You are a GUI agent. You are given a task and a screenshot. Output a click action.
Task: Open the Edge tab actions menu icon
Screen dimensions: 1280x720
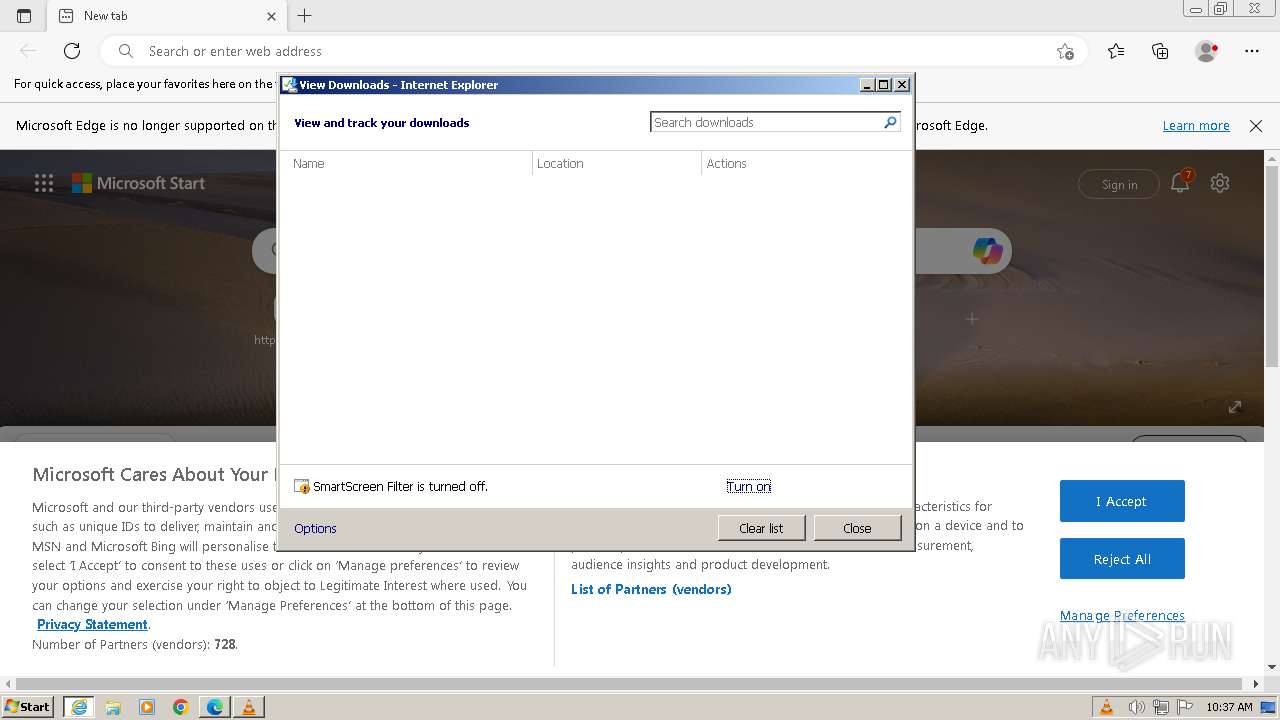pyautogui.click(x=24, y=16)
